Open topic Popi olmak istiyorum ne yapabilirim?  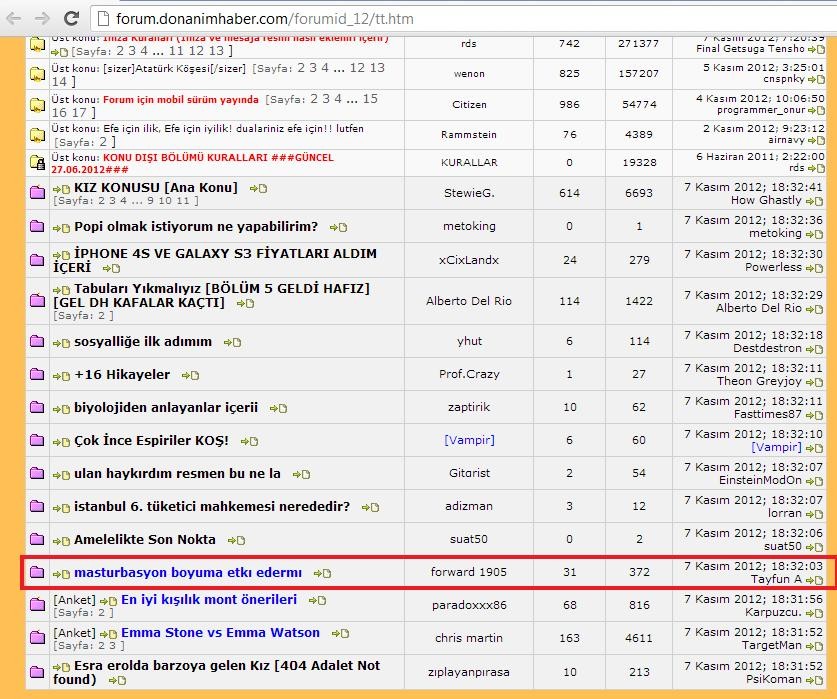tap(196, 226)
